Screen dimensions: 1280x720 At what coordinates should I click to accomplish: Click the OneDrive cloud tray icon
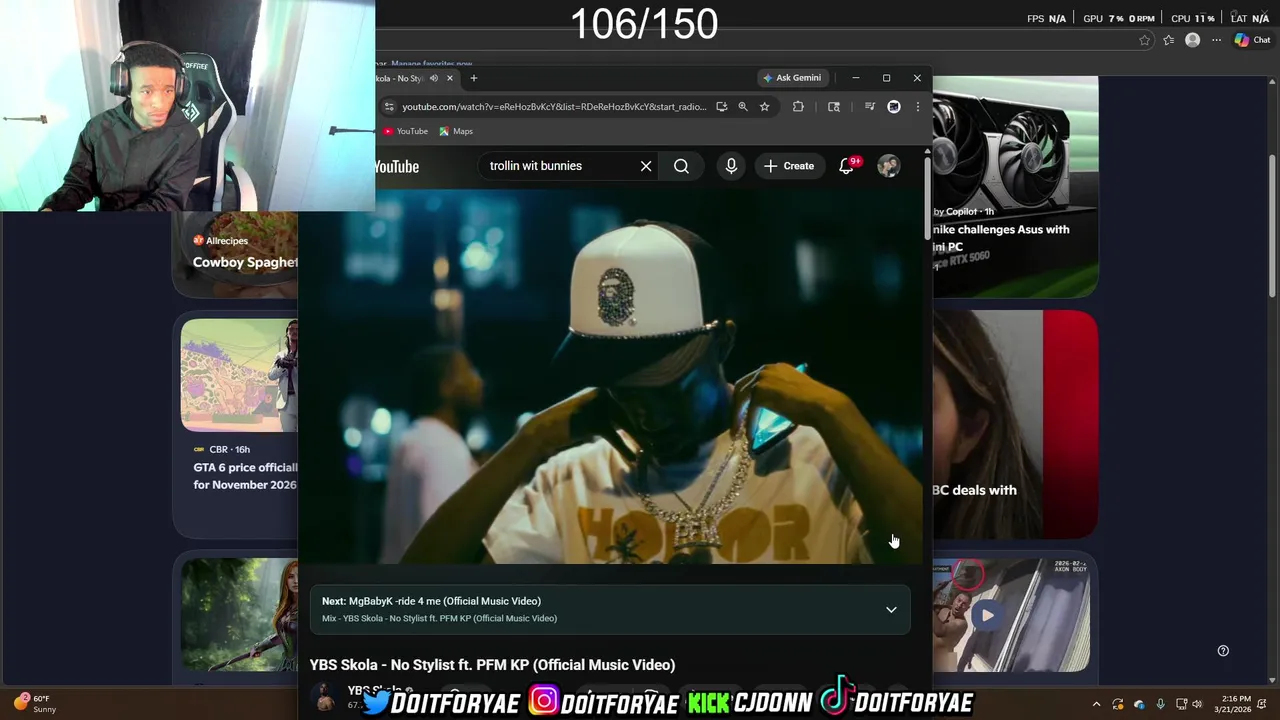(1139, 704)
